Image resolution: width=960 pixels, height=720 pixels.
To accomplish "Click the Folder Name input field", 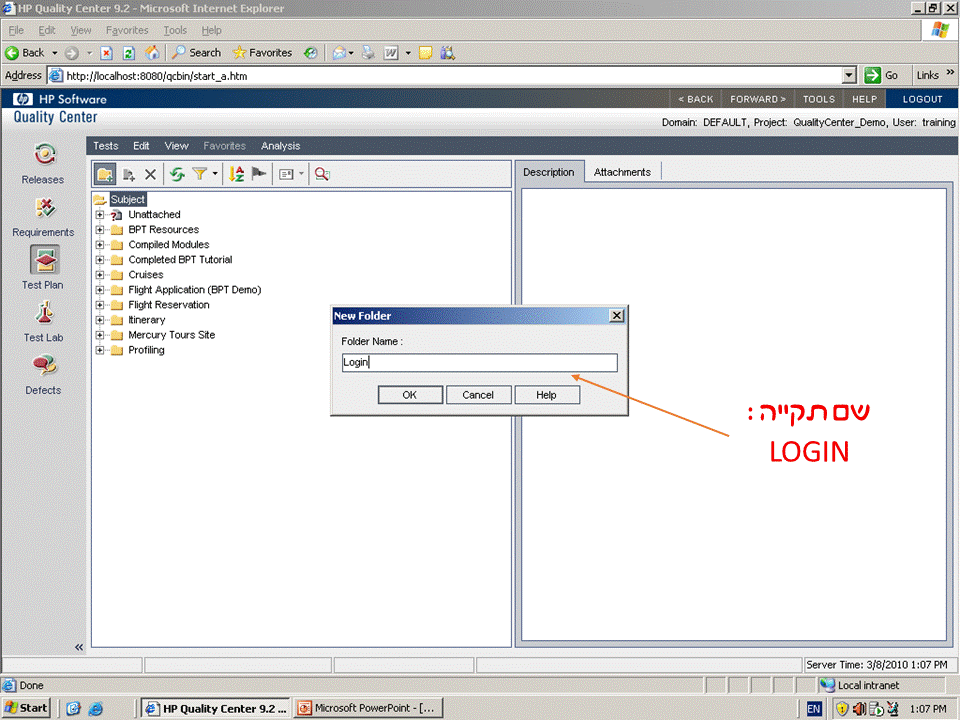I will pyautogui.click(x=479, y=362).
